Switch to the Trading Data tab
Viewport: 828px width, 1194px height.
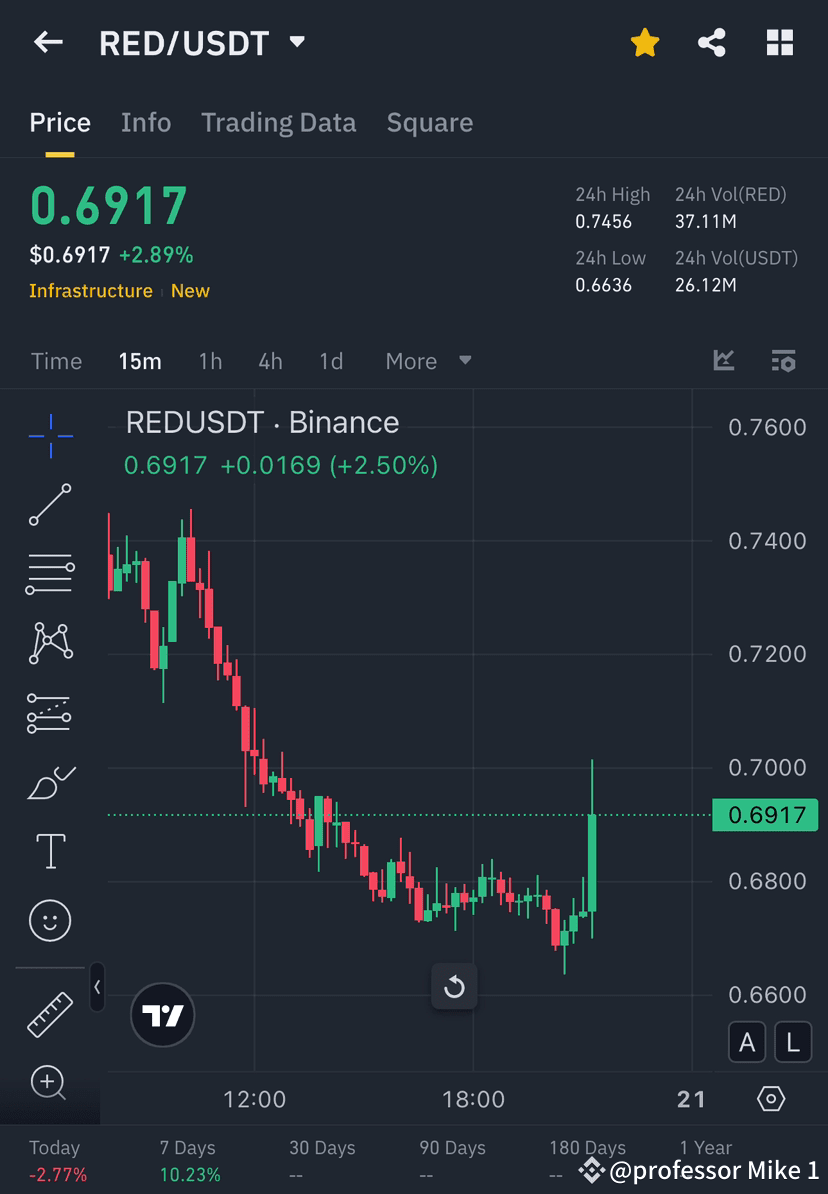pyautogui.click(x=279, y=122)
